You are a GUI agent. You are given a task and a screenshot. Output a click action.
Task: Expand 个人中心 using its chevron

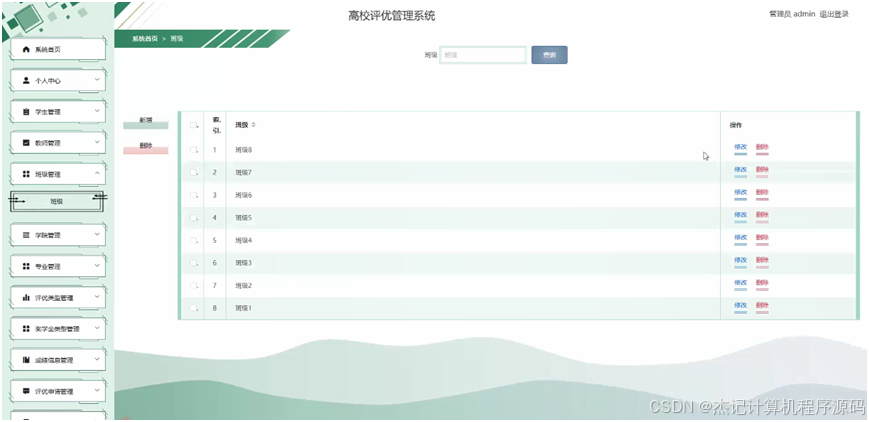tap(97, 80)
